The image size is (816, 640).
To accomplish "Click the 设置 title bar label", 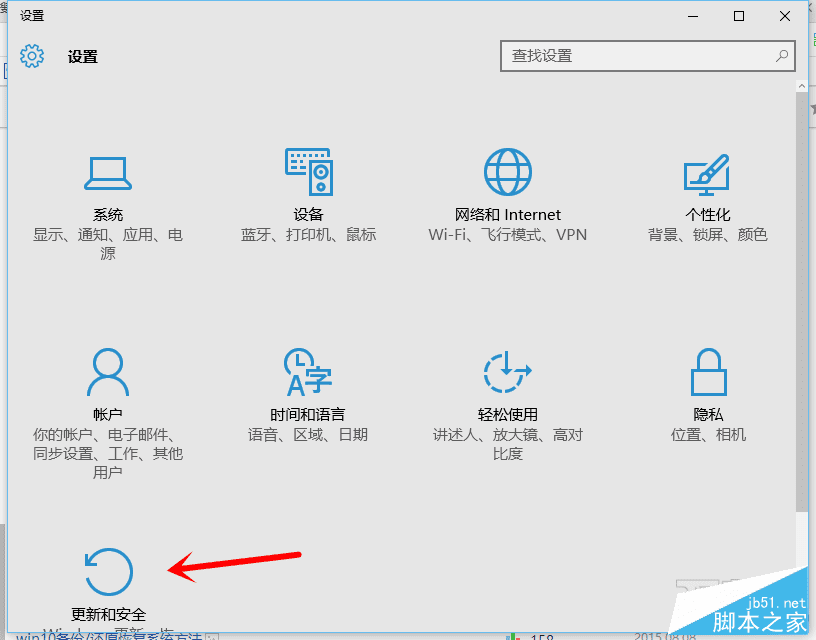I will 30,16.
